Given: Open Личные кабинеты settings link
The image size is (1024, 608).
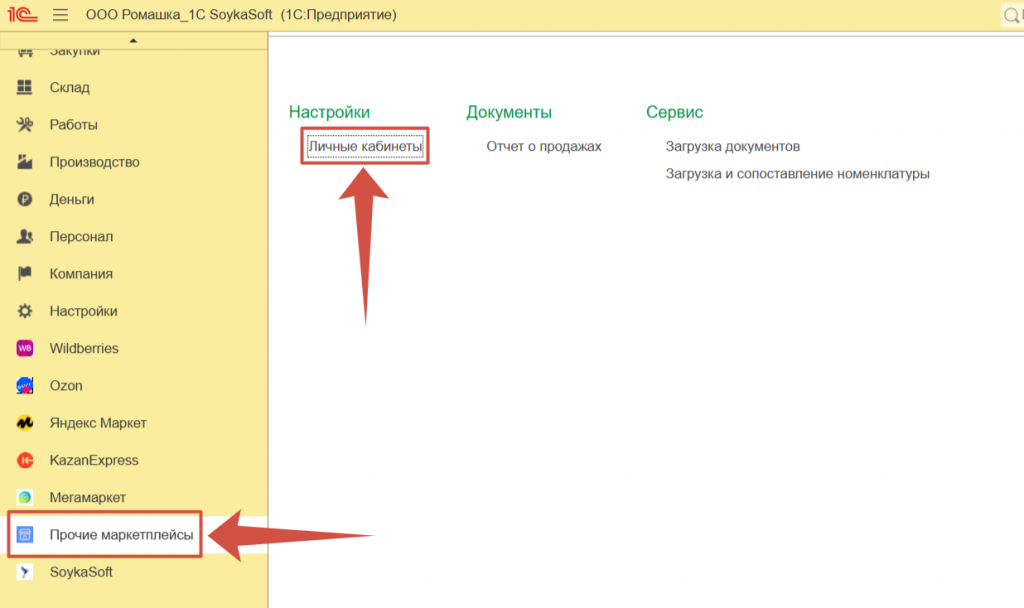Looking at the screenshot, I should 365,146.
